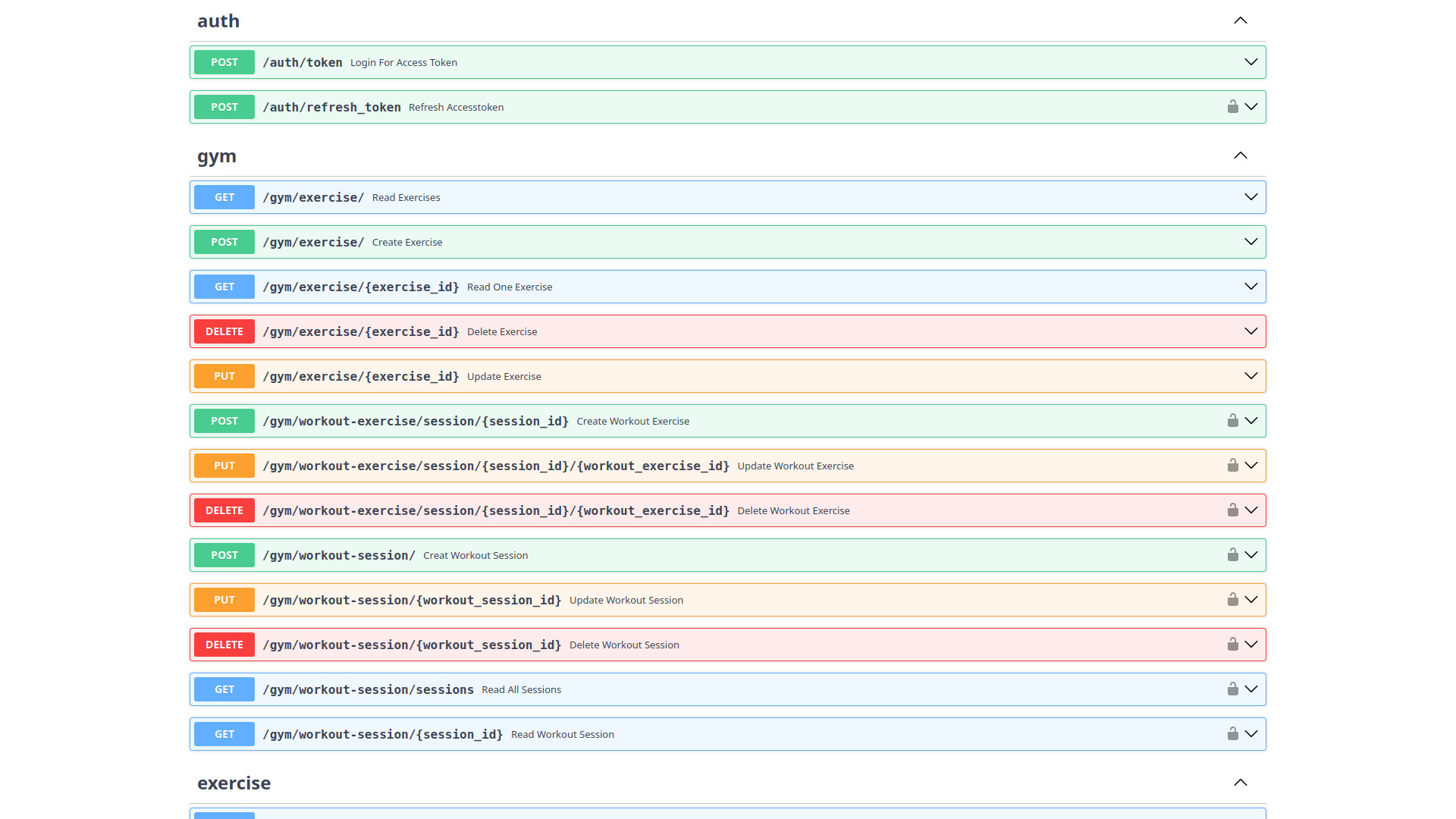Click DELETE badge for Delete Workout Exercise

(x=224, y=510)
